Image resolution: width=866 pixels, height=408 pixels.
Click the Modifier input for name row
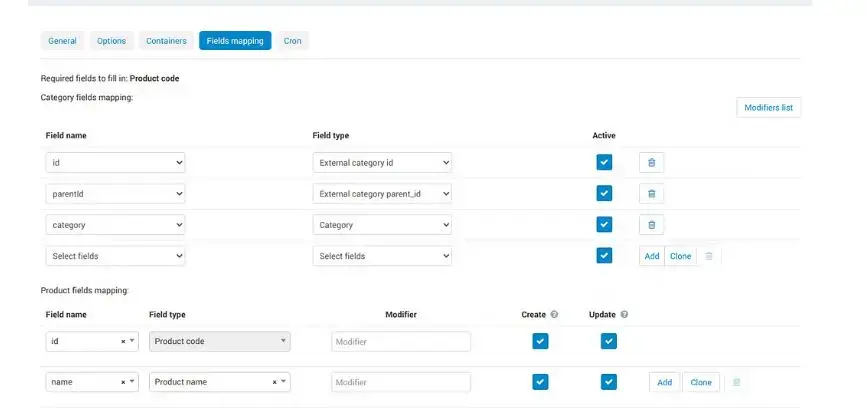[400, 382]
